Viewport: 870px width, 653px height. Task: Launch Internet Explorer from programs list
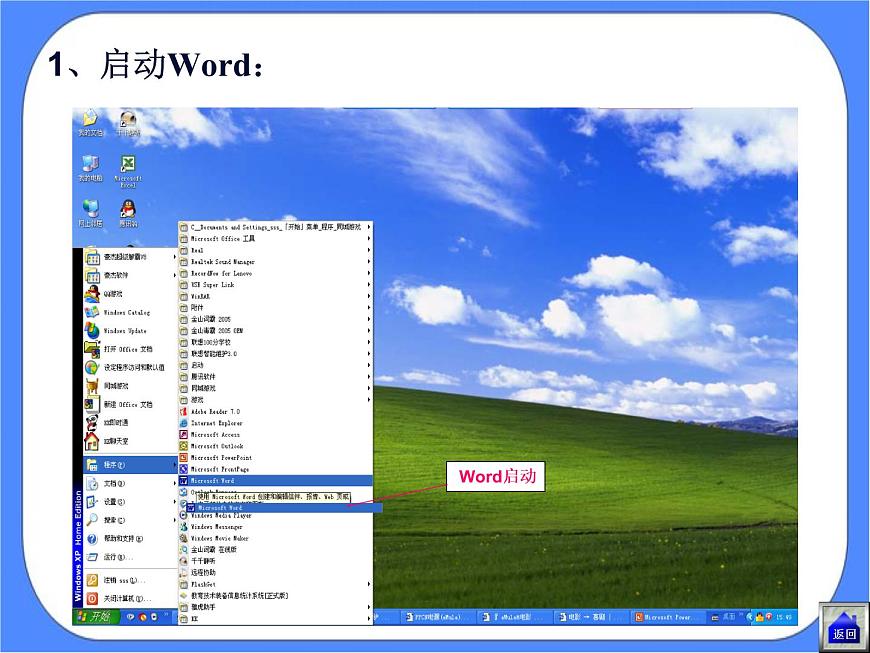275,423
